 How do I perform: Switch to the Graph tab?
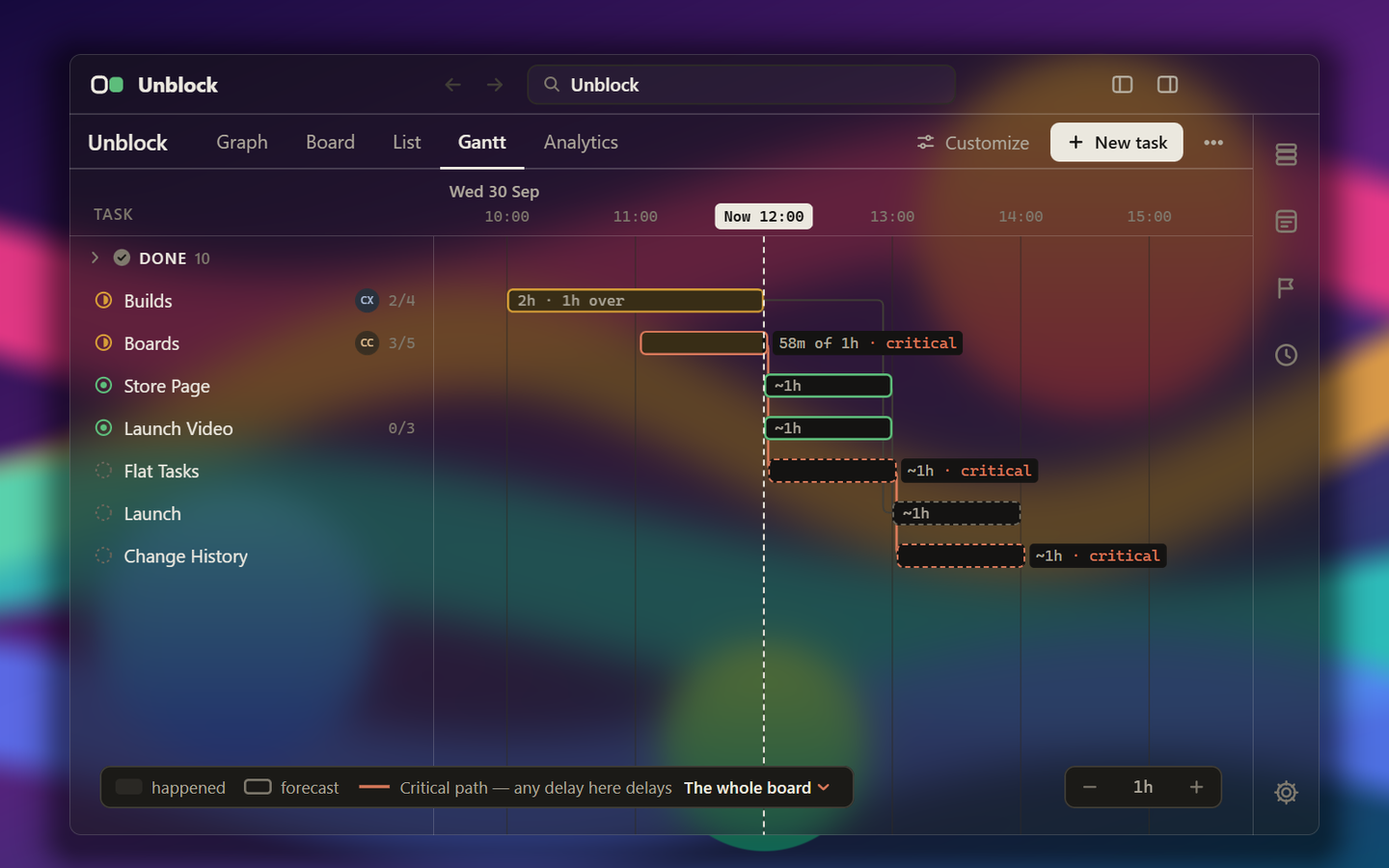[x=242, y=142]
